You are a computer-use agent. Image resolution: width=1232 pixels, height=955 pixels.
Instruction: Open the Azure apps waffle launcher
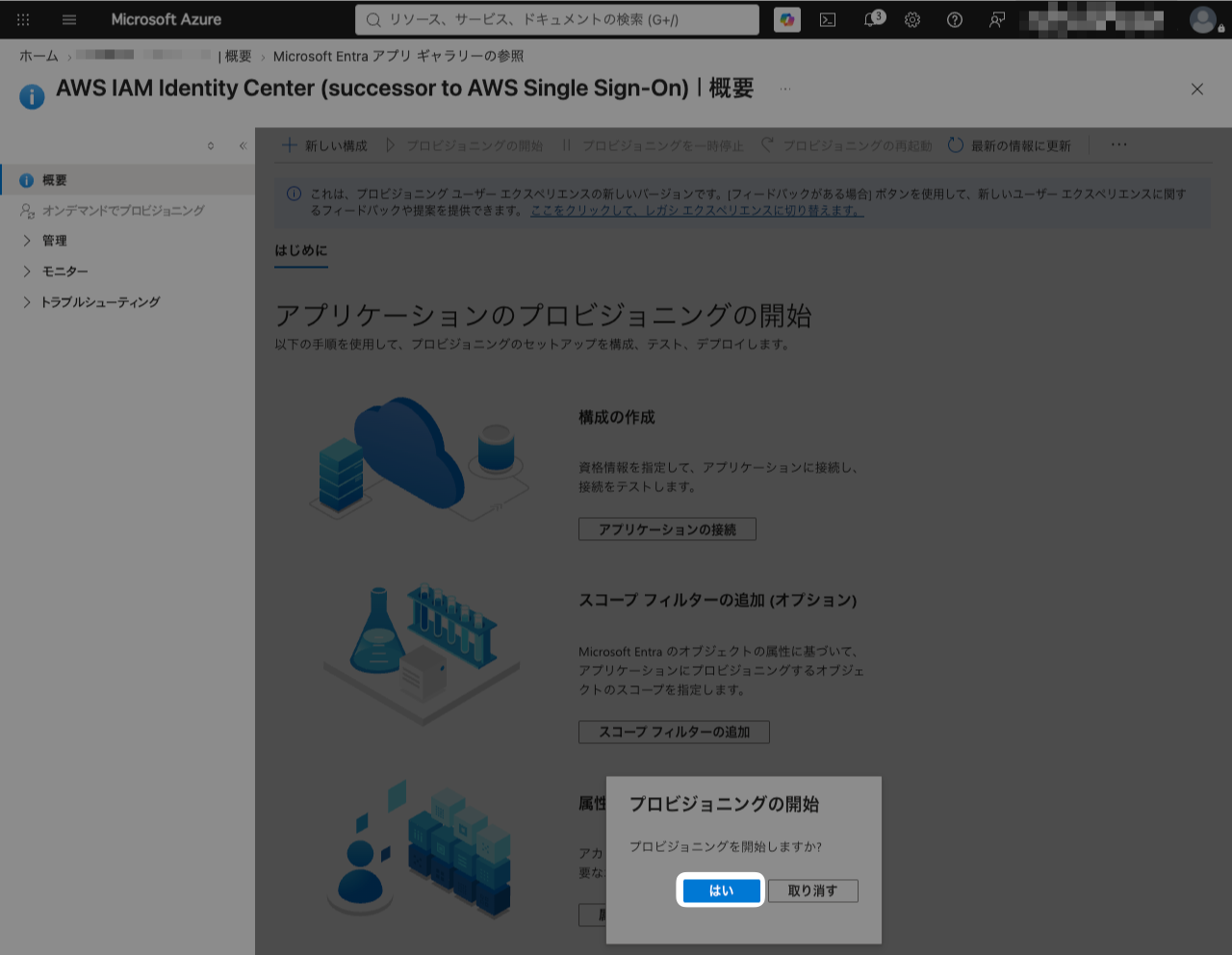23,19
